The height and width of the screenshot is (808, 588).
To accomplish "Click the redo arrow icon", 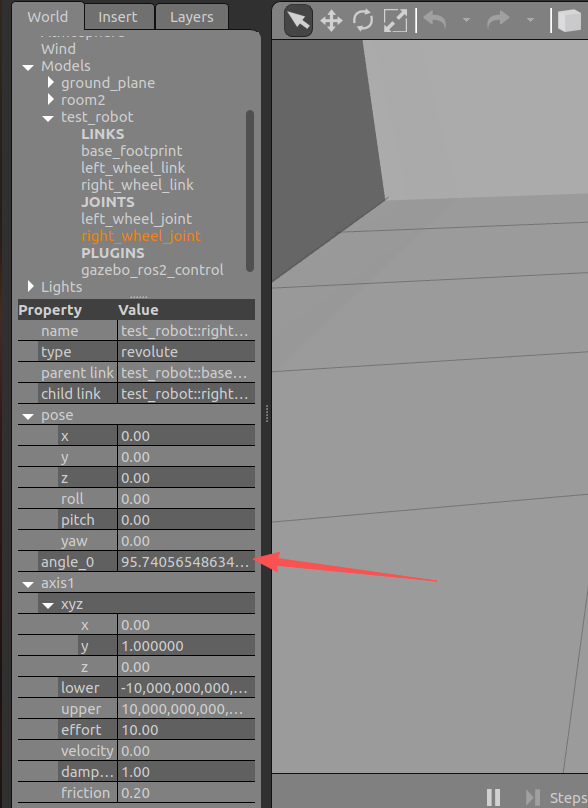I will pos(498,21).
